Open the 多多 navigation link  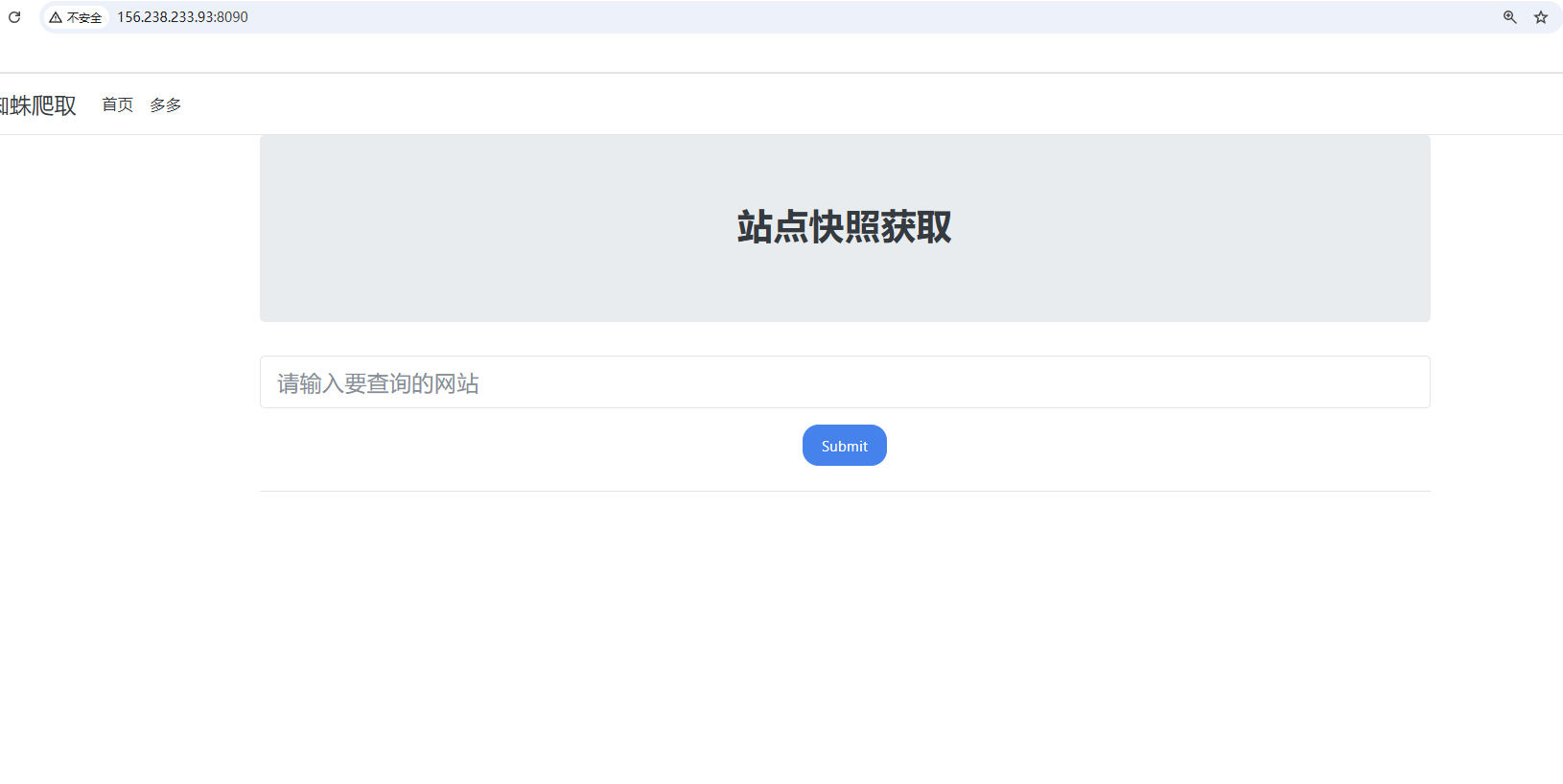(x=165, y=104)
